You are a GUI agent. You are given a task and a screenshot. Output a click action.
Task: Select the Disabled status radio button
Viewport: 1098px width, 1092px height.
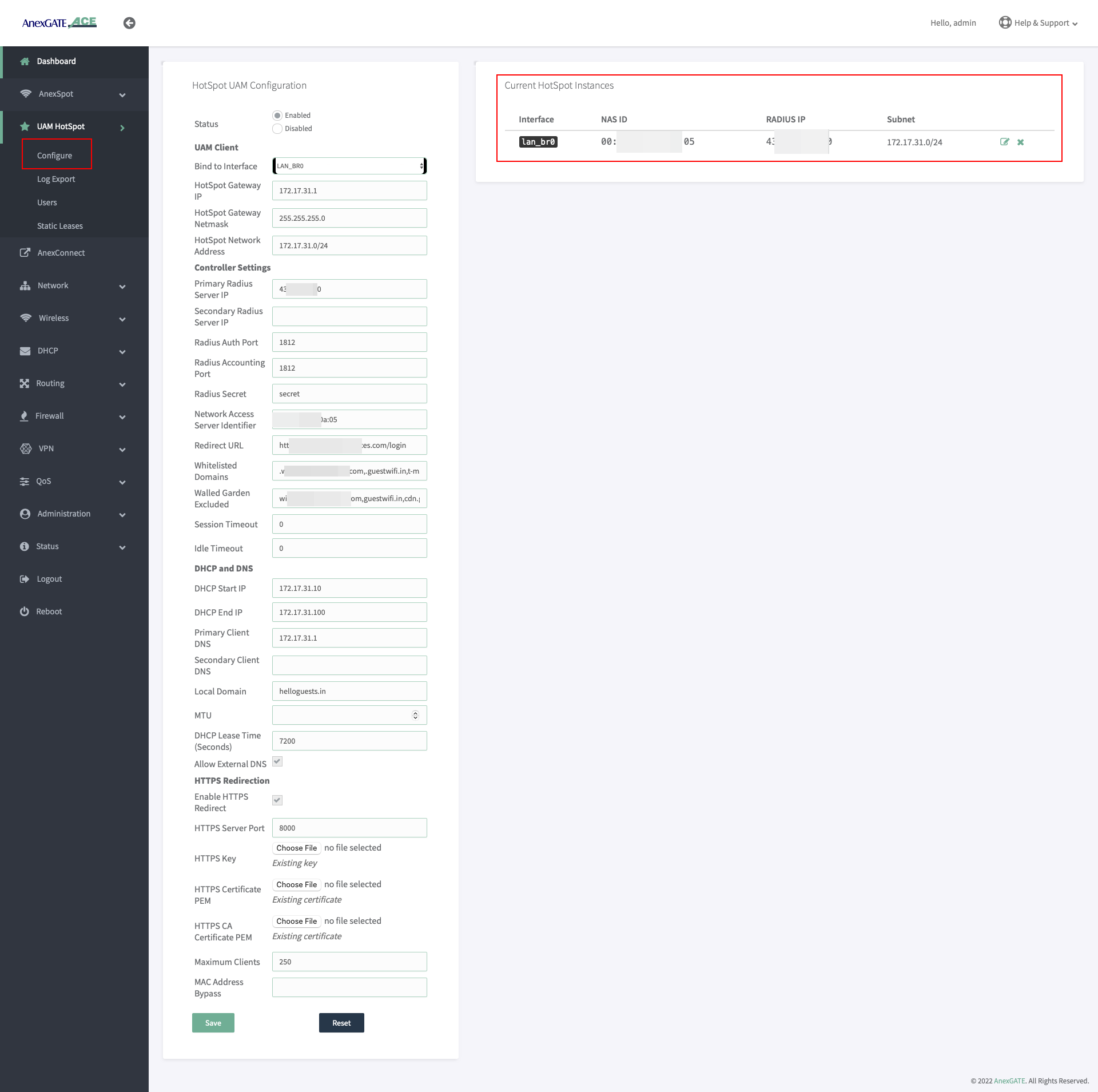coord(277,128)
